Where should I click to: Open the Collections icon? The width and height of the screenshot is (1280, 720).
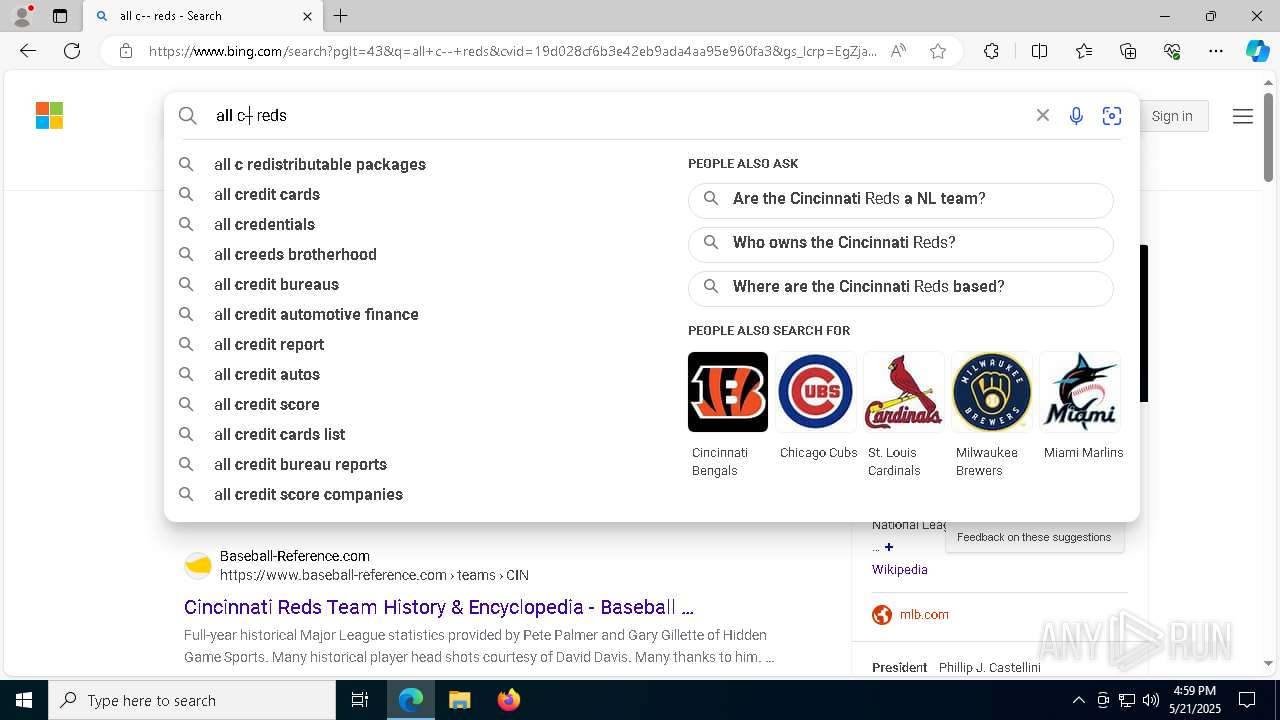[x=1128, y=51]
